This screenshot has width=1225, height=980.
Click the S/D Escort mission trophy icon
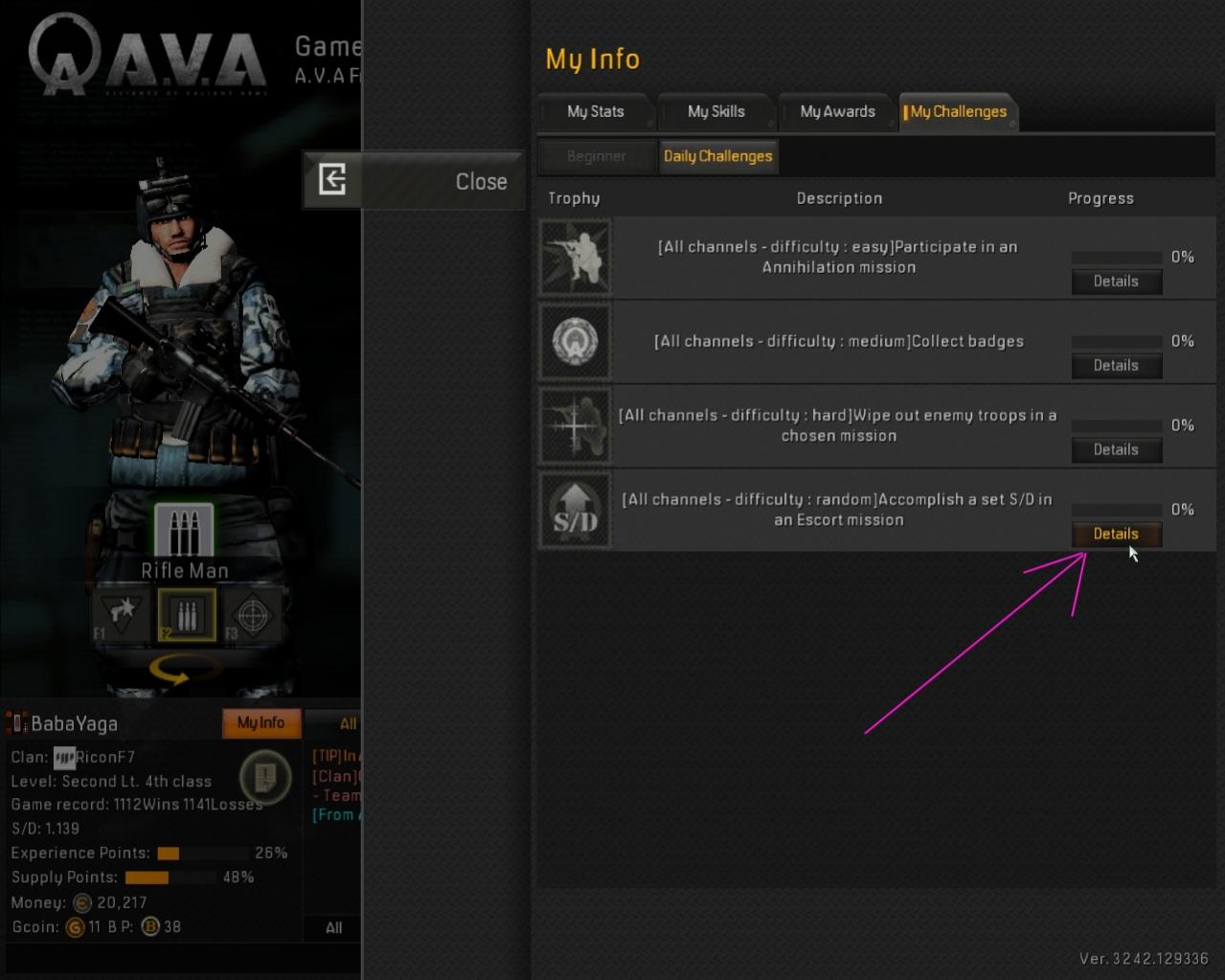[x=575, y=510]
